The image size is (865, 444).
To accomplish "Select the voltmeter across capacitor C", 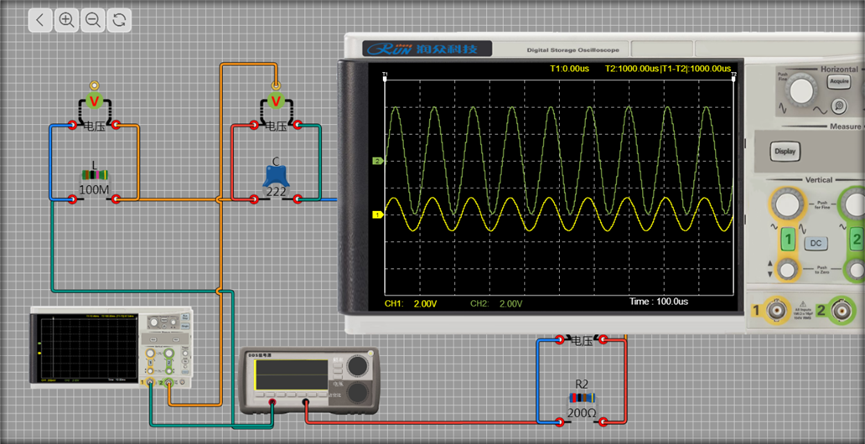I will pos(275,102).
